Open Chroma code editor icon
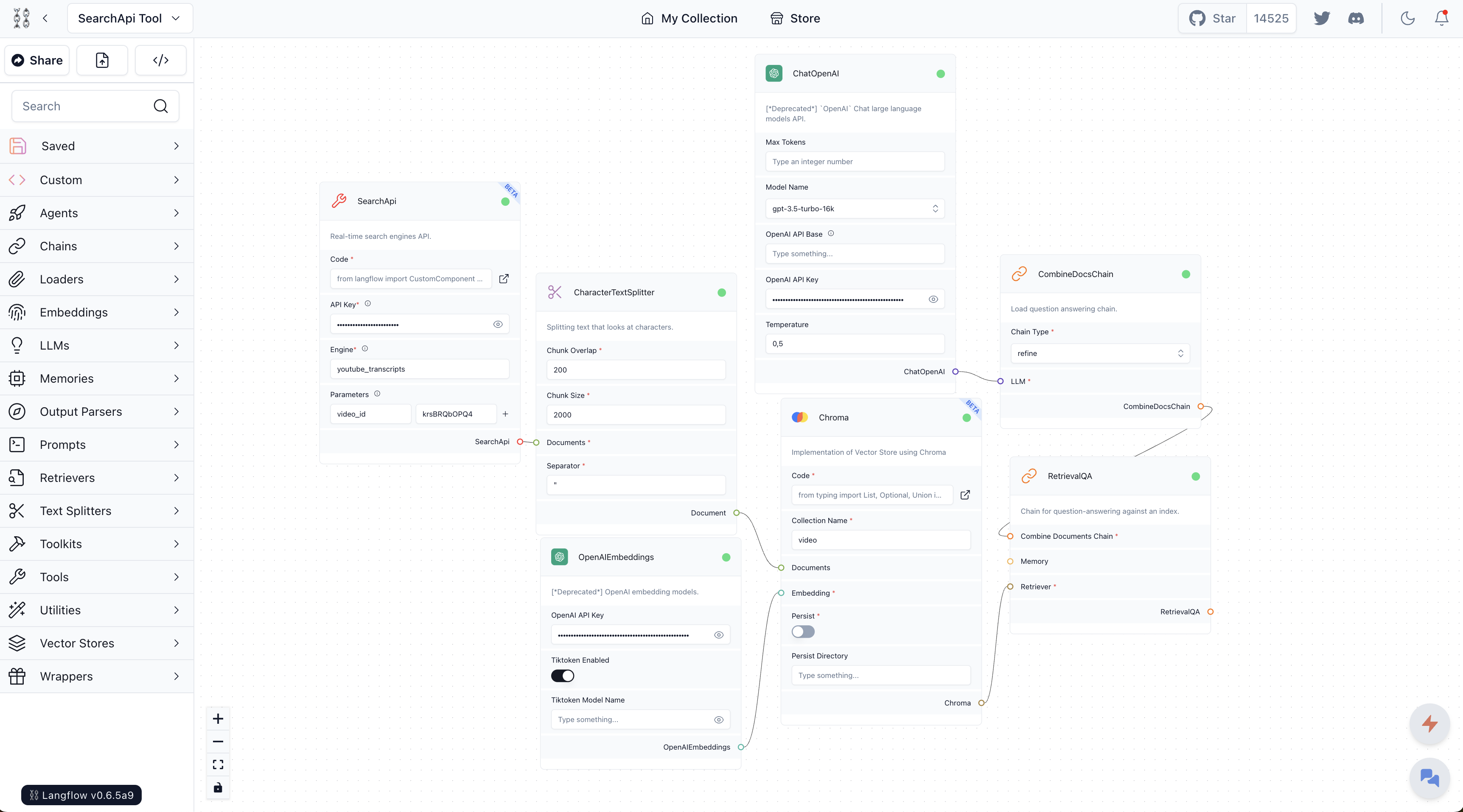1463x812 pixels. pyautogui.click(x=965, y=495)
